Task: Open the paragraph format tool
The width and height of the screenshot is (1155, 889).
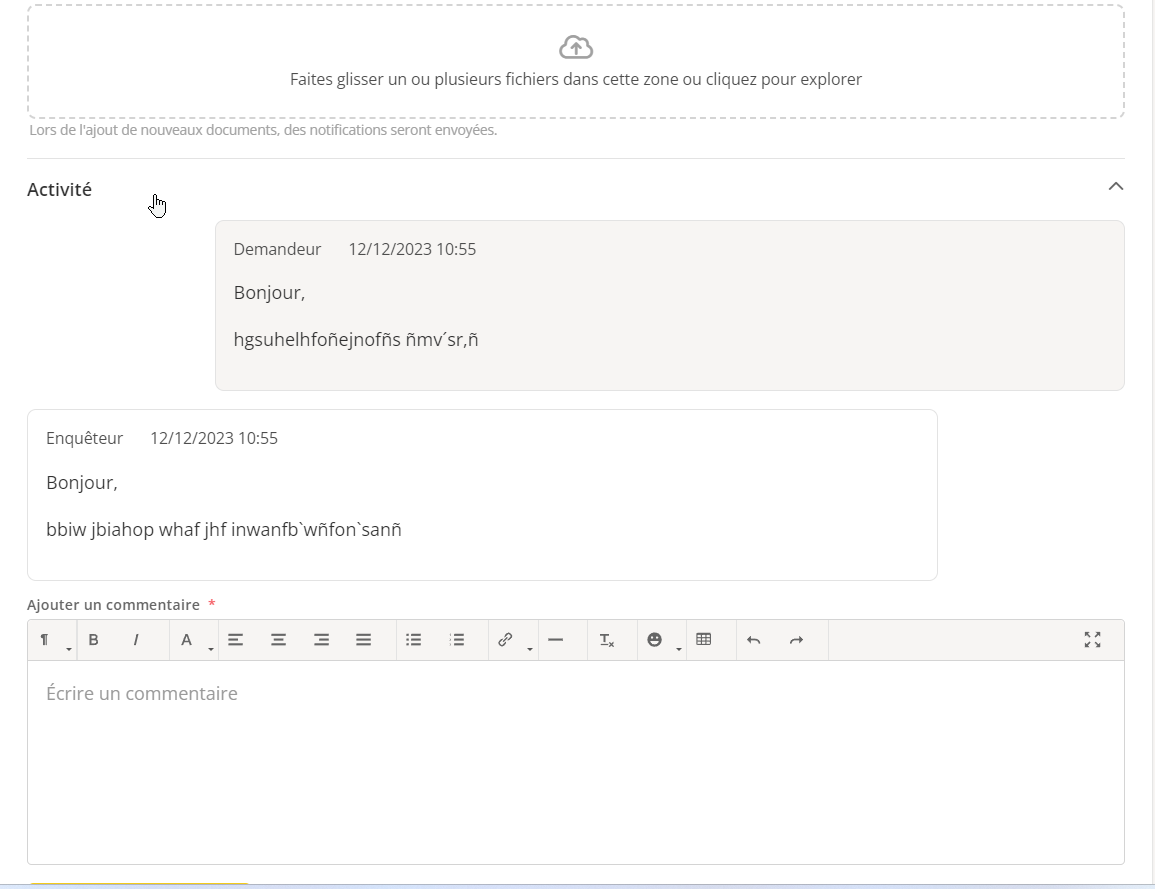Action: point(45,639)
